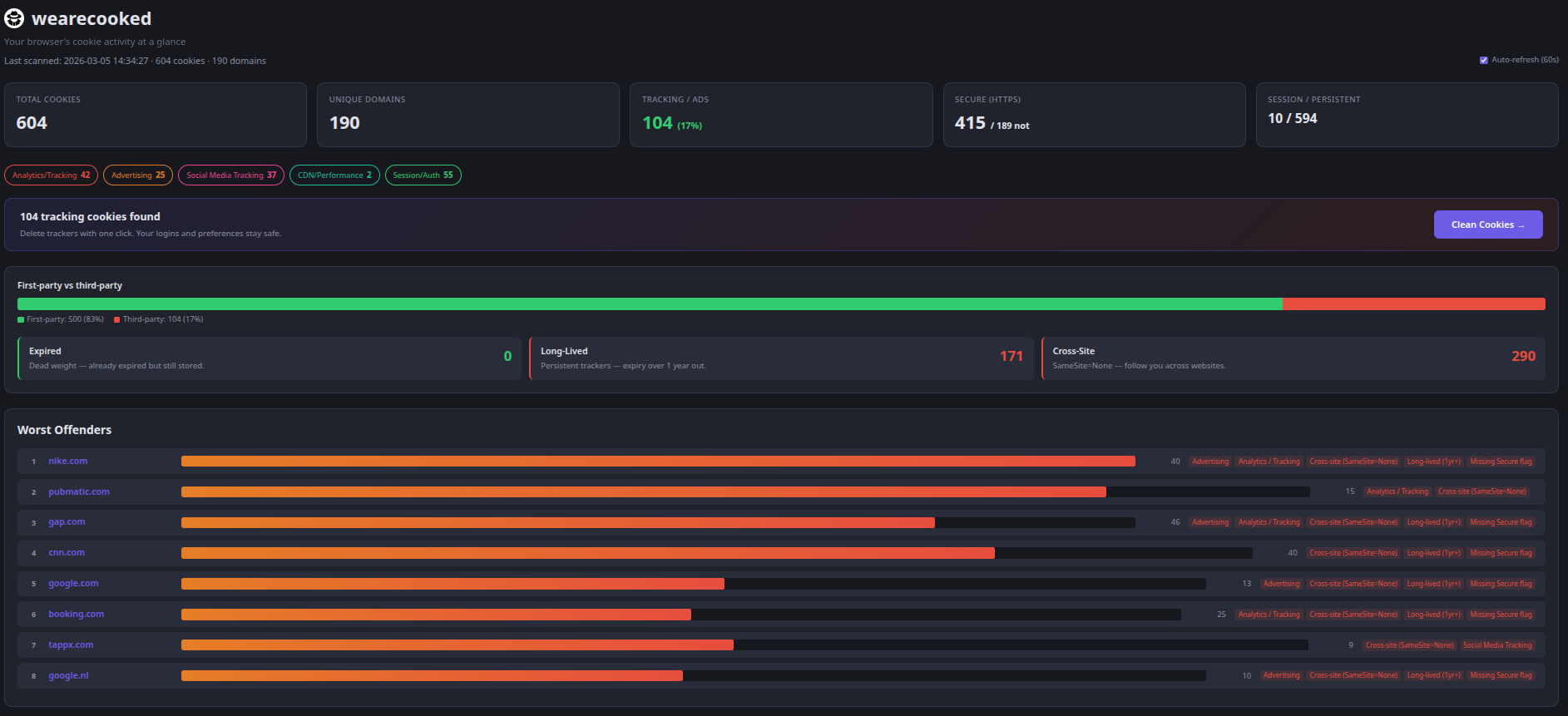
Task: Open the booking.com domain link
Action: [76, 615]
